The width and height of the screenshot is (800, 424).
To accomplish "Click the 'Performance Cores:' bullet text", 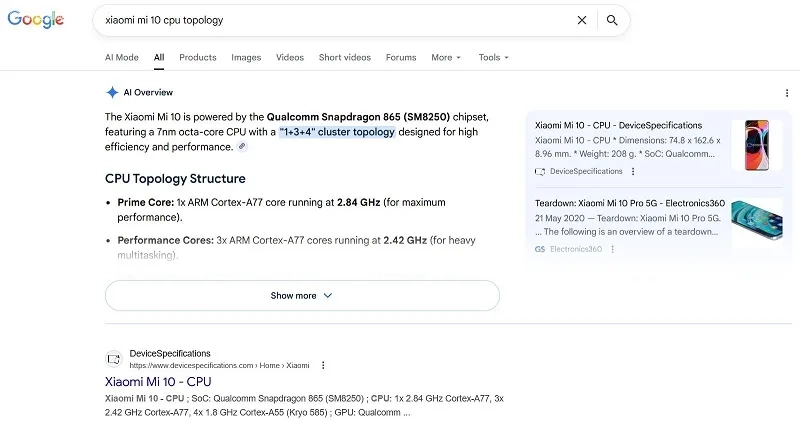I will 165,240.
